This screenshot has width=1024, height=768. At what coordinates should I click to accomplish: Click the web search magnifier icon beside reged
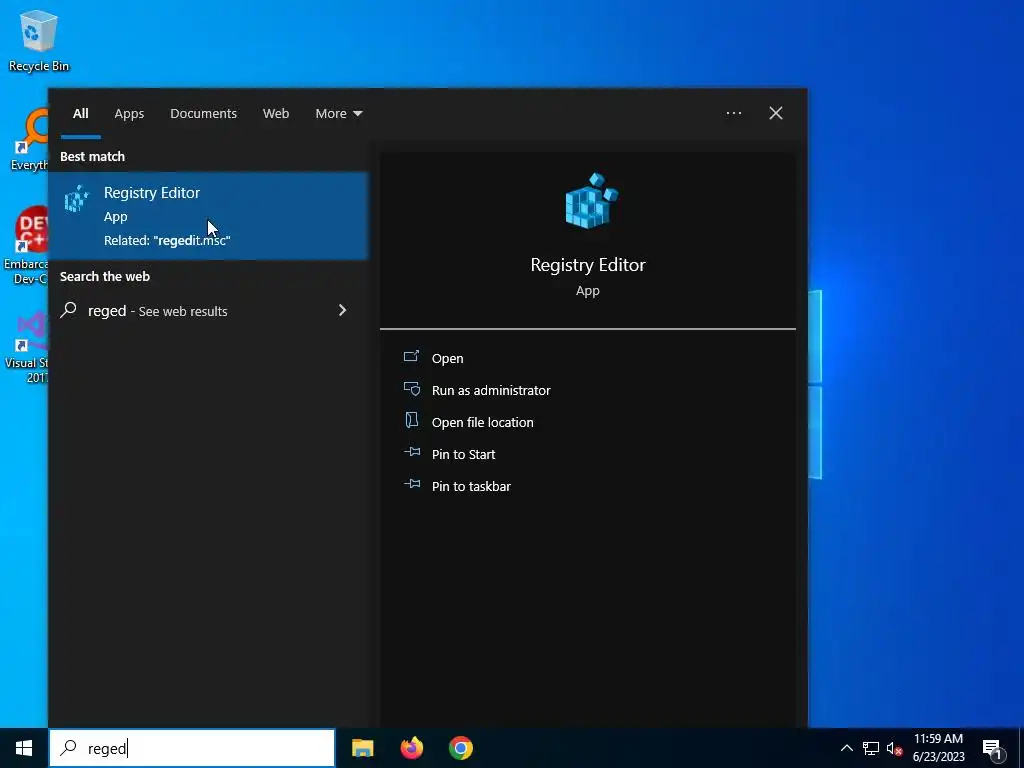tap(68, 310)
